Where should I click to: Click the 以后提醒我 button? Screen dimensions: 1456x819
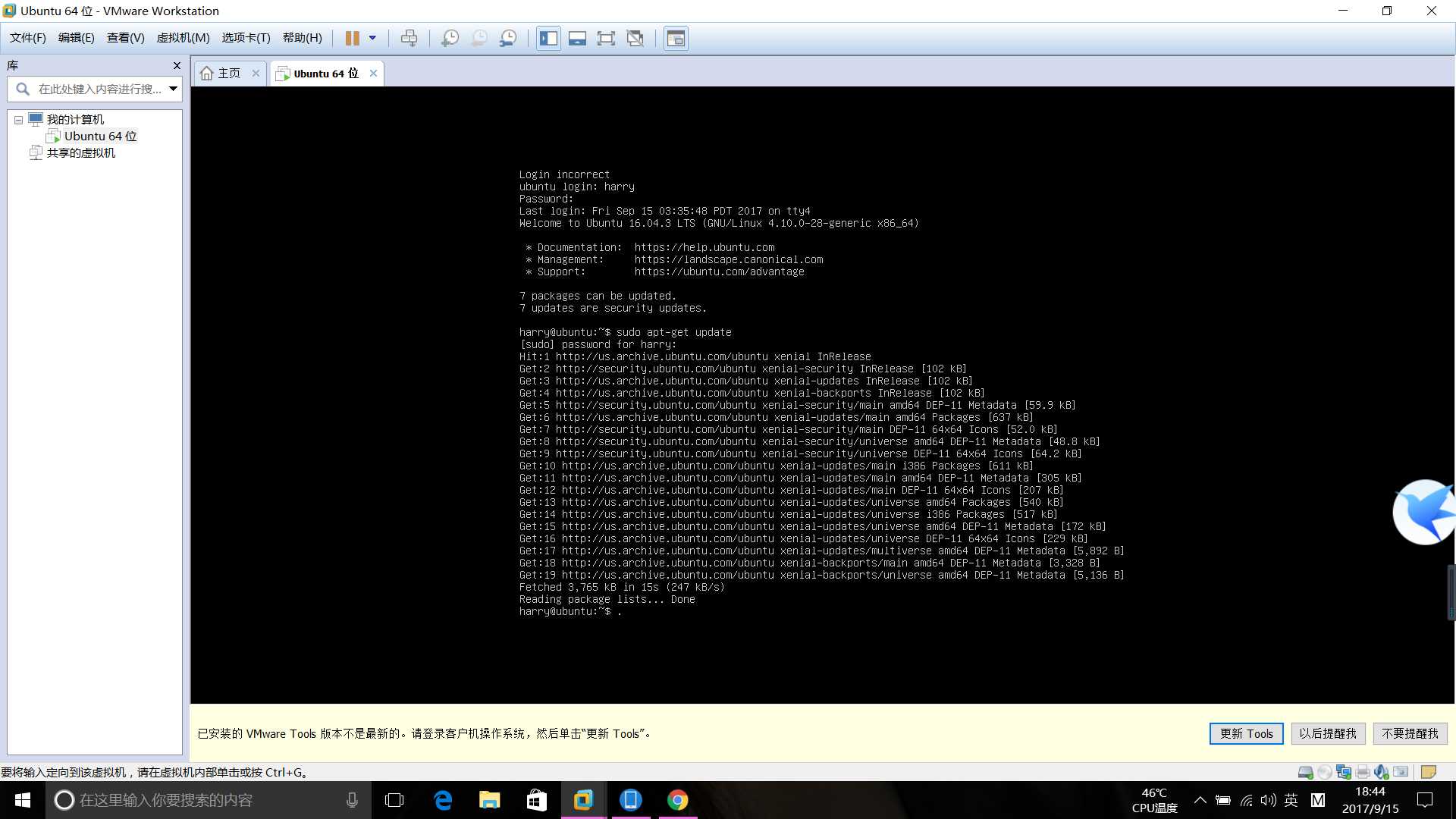[x=1328, y=733]
